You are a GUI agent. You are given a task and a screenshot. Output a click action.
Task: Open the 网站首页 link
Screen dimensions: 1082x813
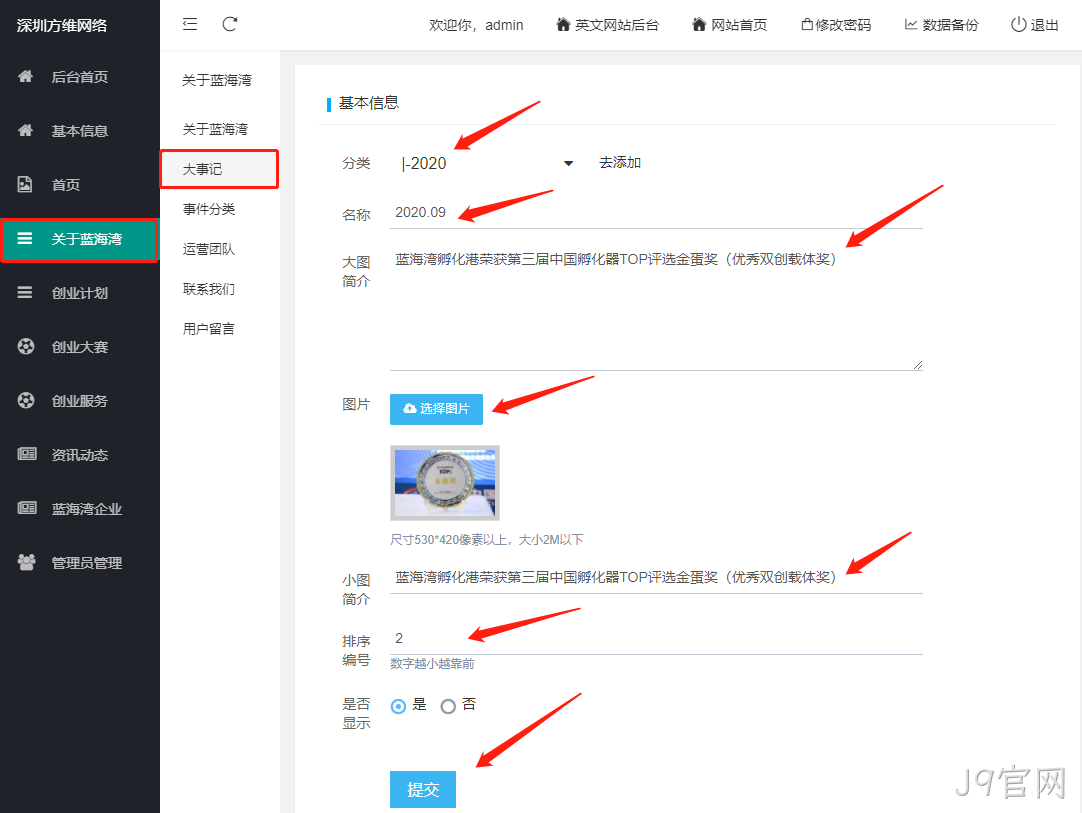(729, 25)
